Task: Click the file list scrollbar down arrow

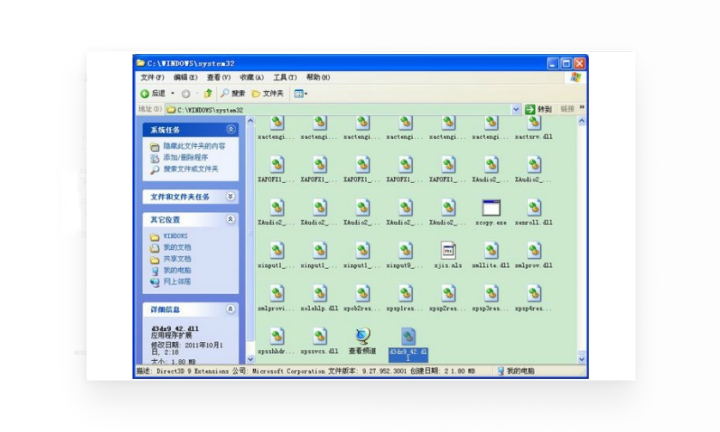Action: pyautogui.click(x=582, y=358)
